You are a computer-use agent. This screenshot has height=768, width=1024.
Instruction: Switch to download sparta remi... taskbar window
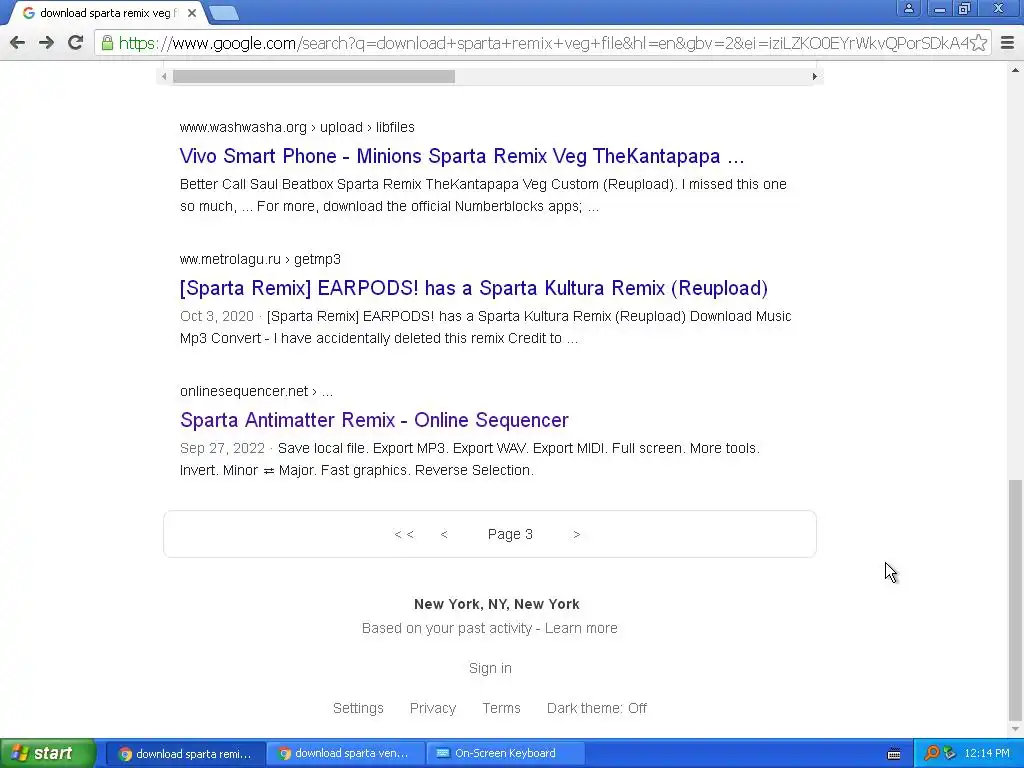[x=185, y=754]
